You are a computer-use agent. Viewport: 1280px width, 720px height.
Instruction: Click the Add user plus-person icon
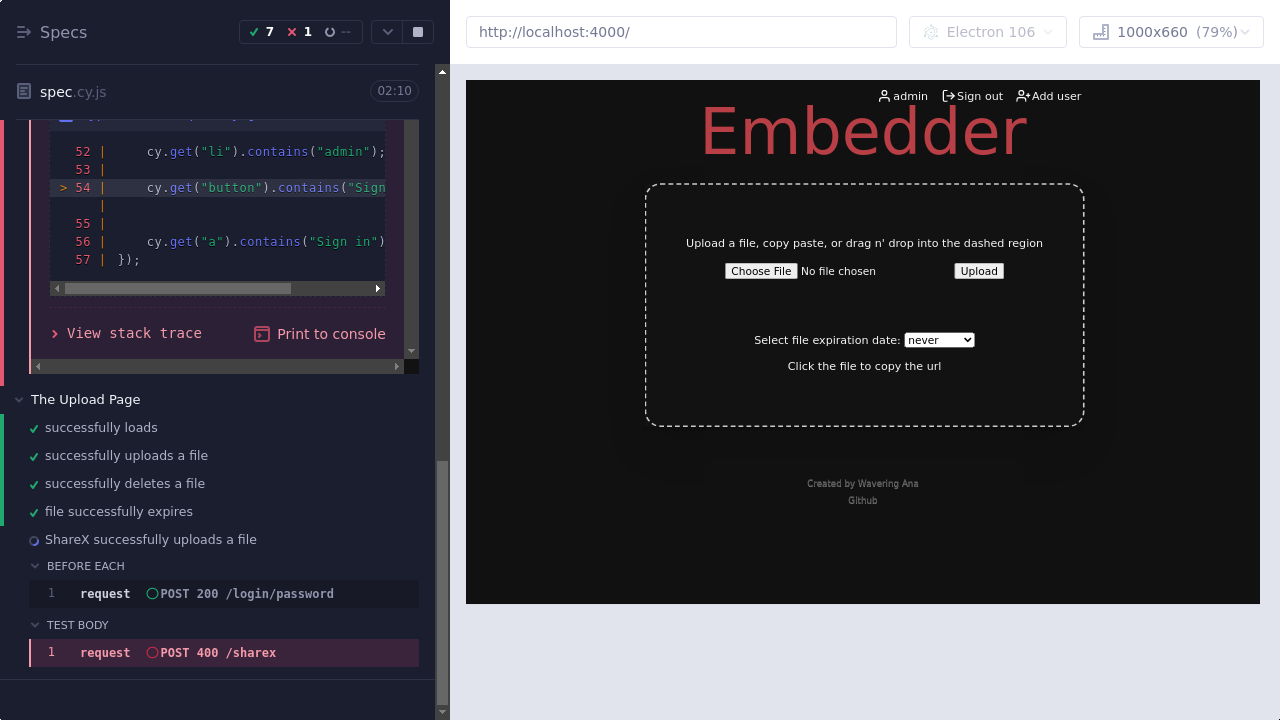point(1023,96)
